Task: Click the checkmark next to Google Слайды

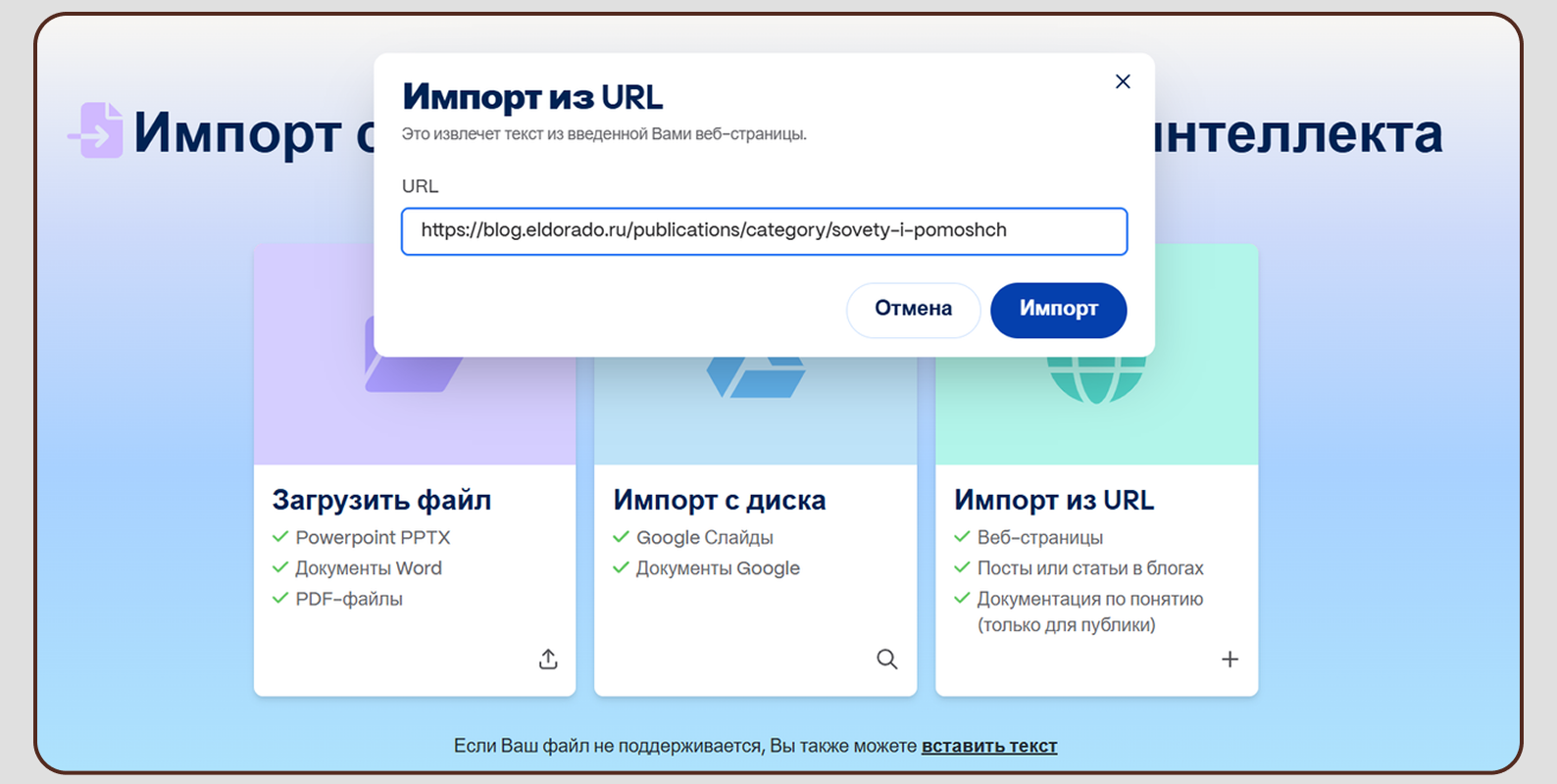Action: click(x=621, y=537)
